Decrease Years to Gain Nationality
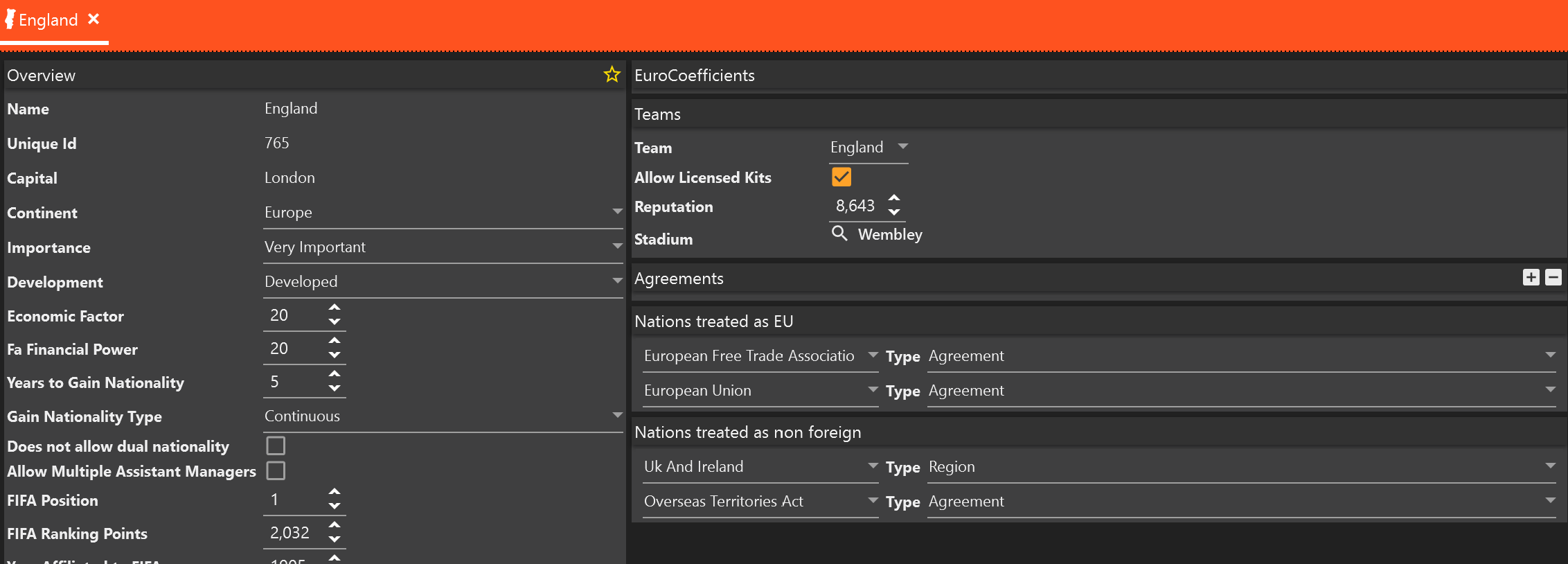Image resolution: width=1568 pixels, height=564 pixels. [335, 388]
